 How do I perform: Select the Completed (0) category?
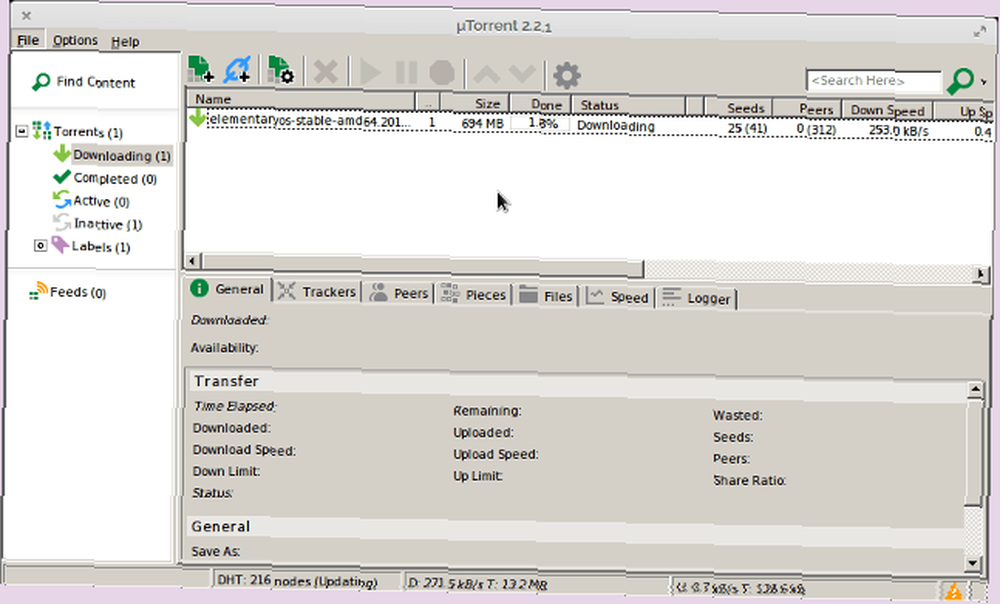tap(115, 179)
